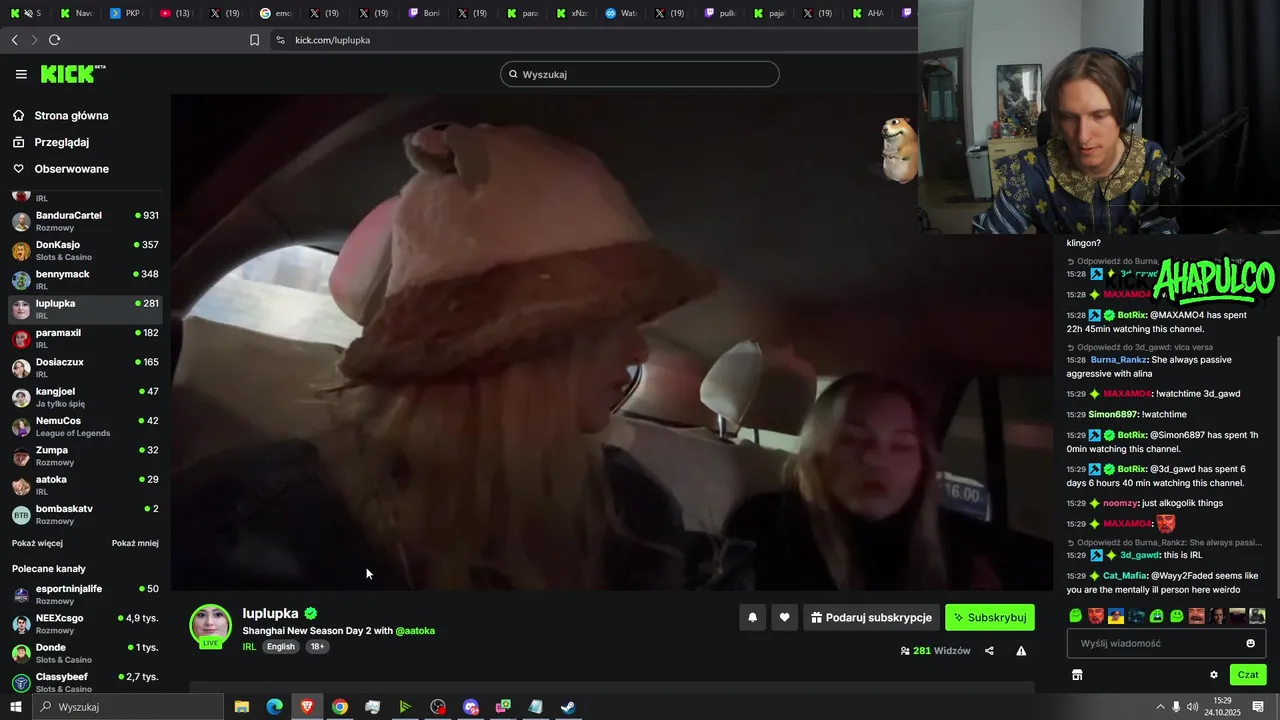The height and width of the screenshot is (720, 1280).
Task: Open chat settings gear icon
Action: (x=1214, y=675)
